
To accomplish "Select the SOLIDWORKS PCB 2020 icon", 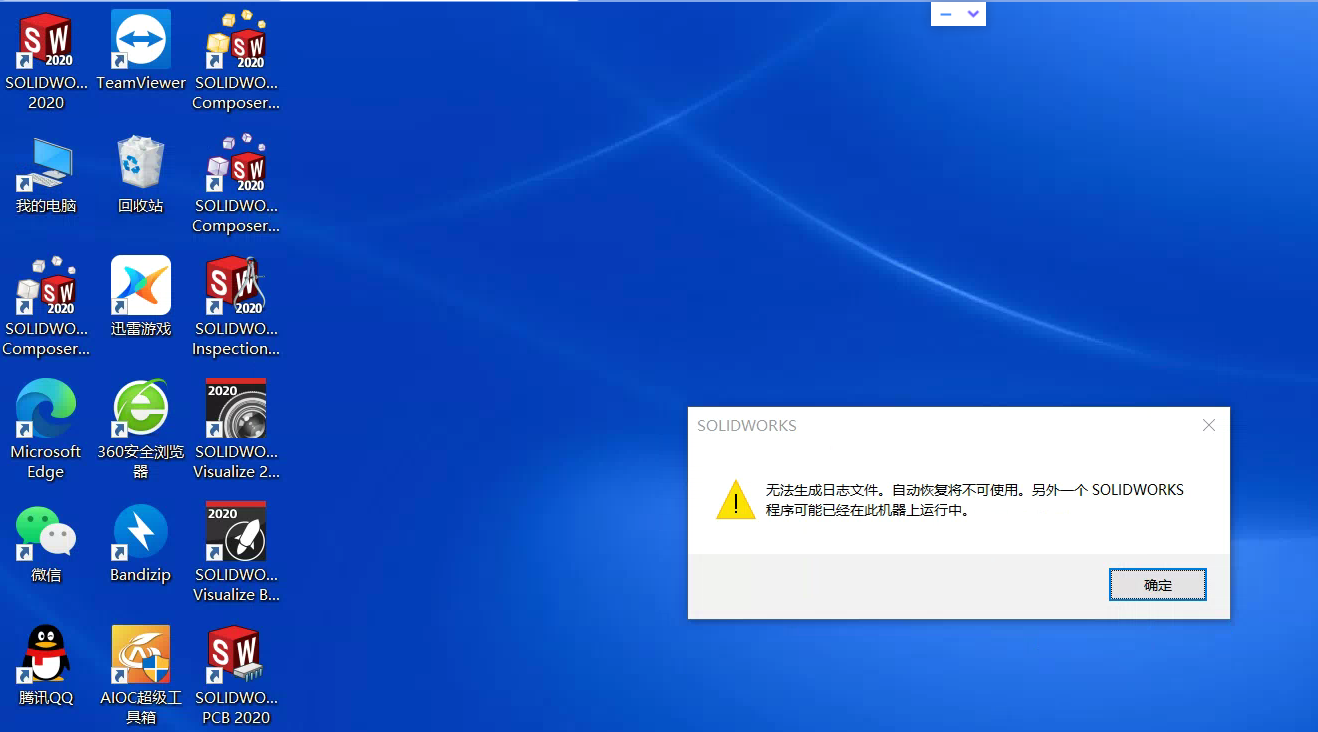I will pos(236,655).
